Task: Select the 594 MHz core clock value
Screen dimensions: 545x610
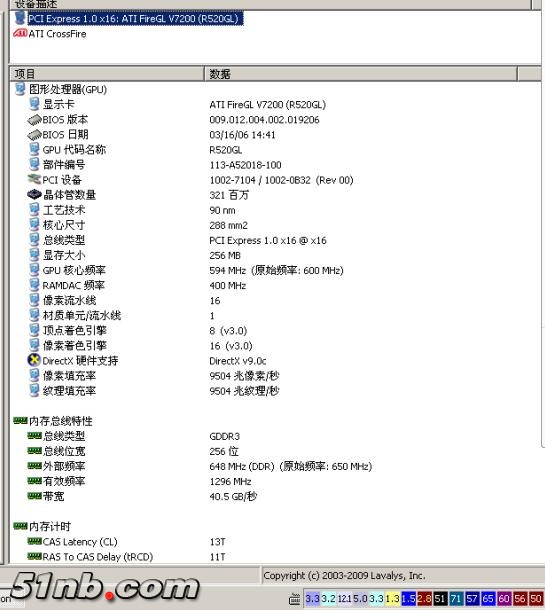Action: coord(276,270)
